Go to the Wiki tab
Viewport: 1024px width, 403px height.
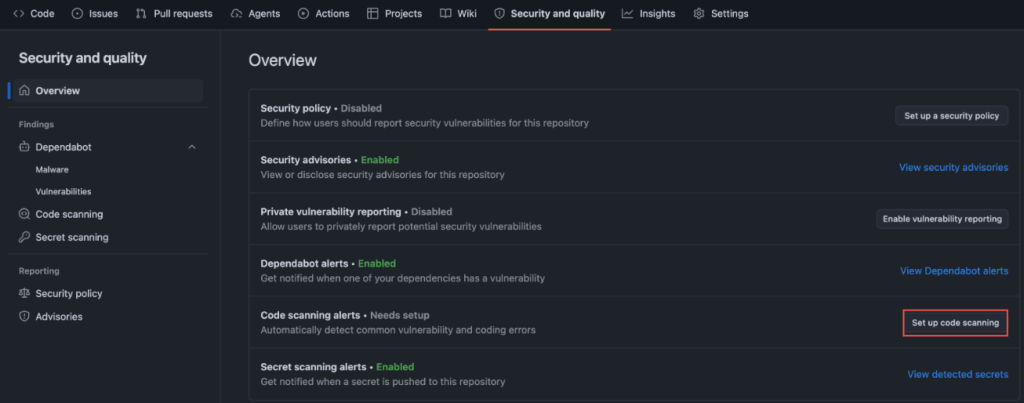458,13
